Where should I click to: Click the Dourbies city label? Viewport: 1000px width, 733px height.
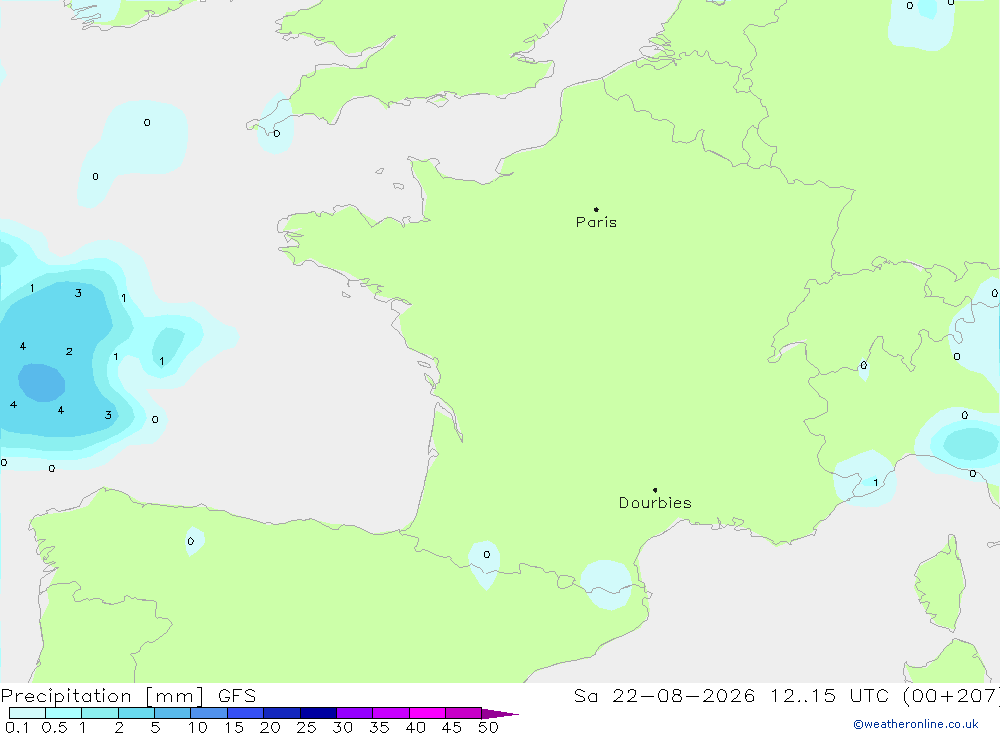[655, 503]
